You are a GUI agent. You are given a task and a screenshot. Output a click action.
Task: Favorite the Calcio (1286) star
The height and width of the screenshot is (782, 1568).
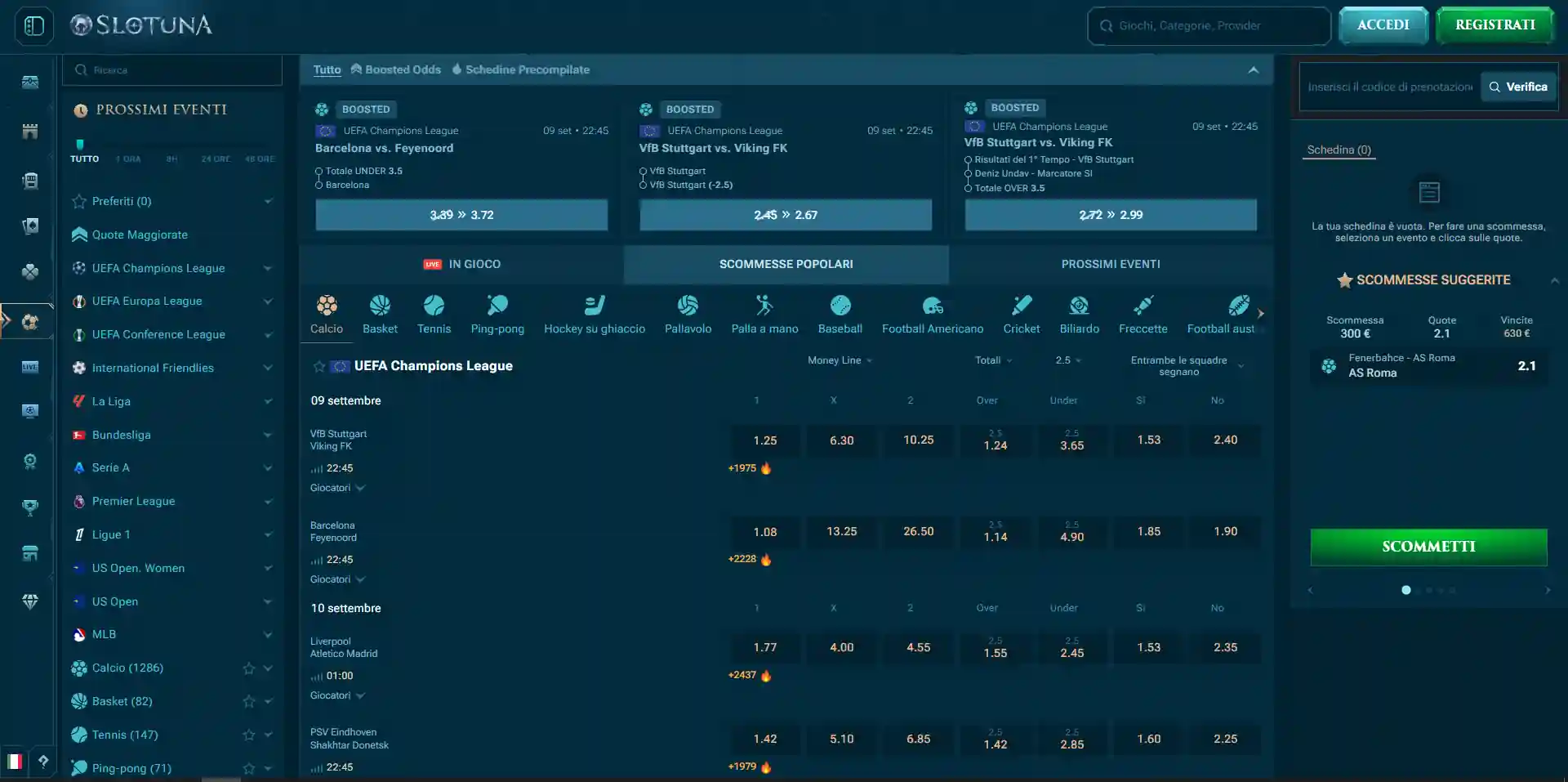249,668
